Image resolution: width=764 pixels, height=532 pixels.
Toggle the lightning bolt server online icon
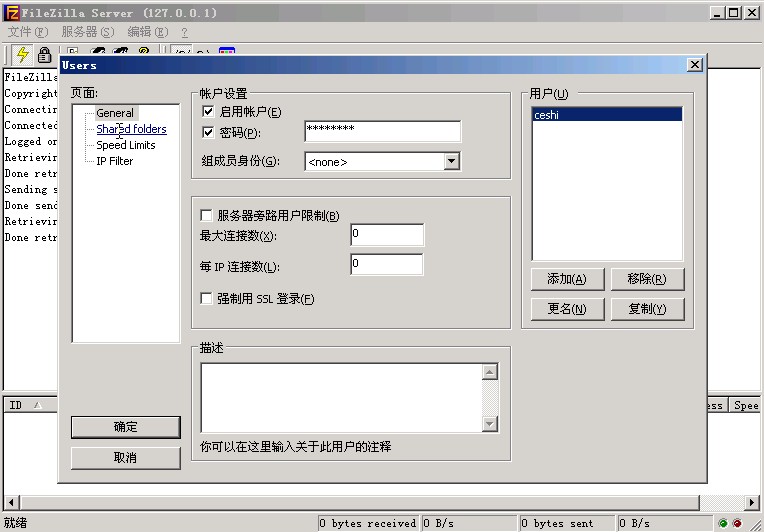tap(22, 54)
